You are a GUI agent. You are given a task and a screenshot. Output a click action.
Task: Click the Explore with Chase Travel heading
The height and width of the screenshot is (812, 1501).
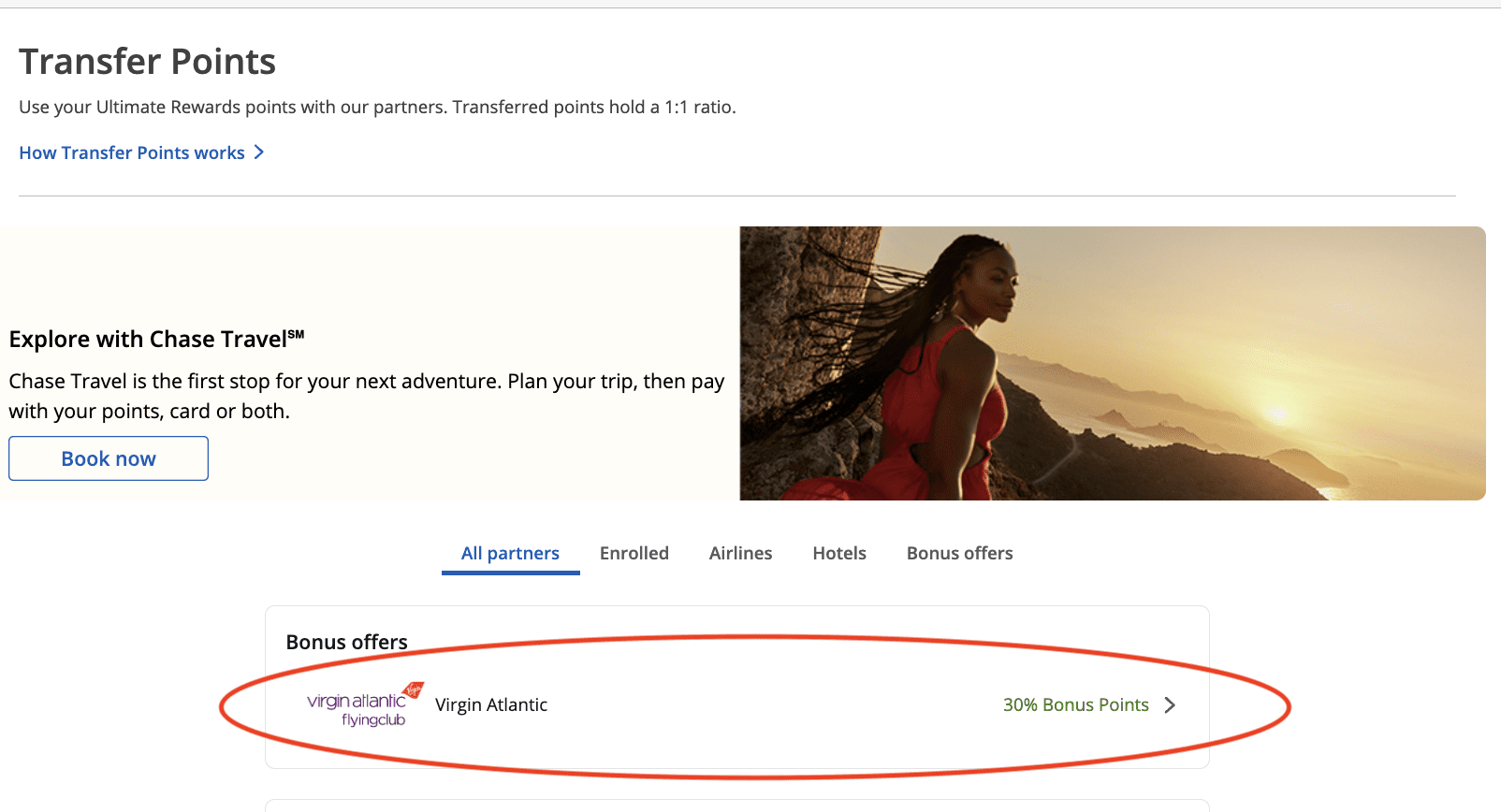pyautogui.click(x=157, y=339)
